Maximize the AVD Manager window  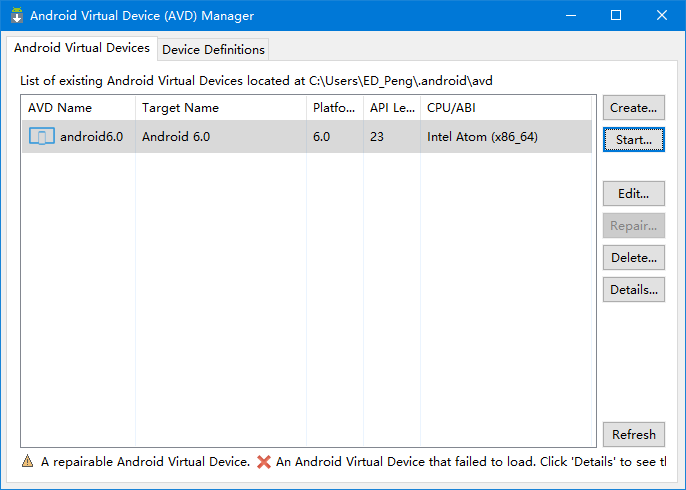coord(616,16)
